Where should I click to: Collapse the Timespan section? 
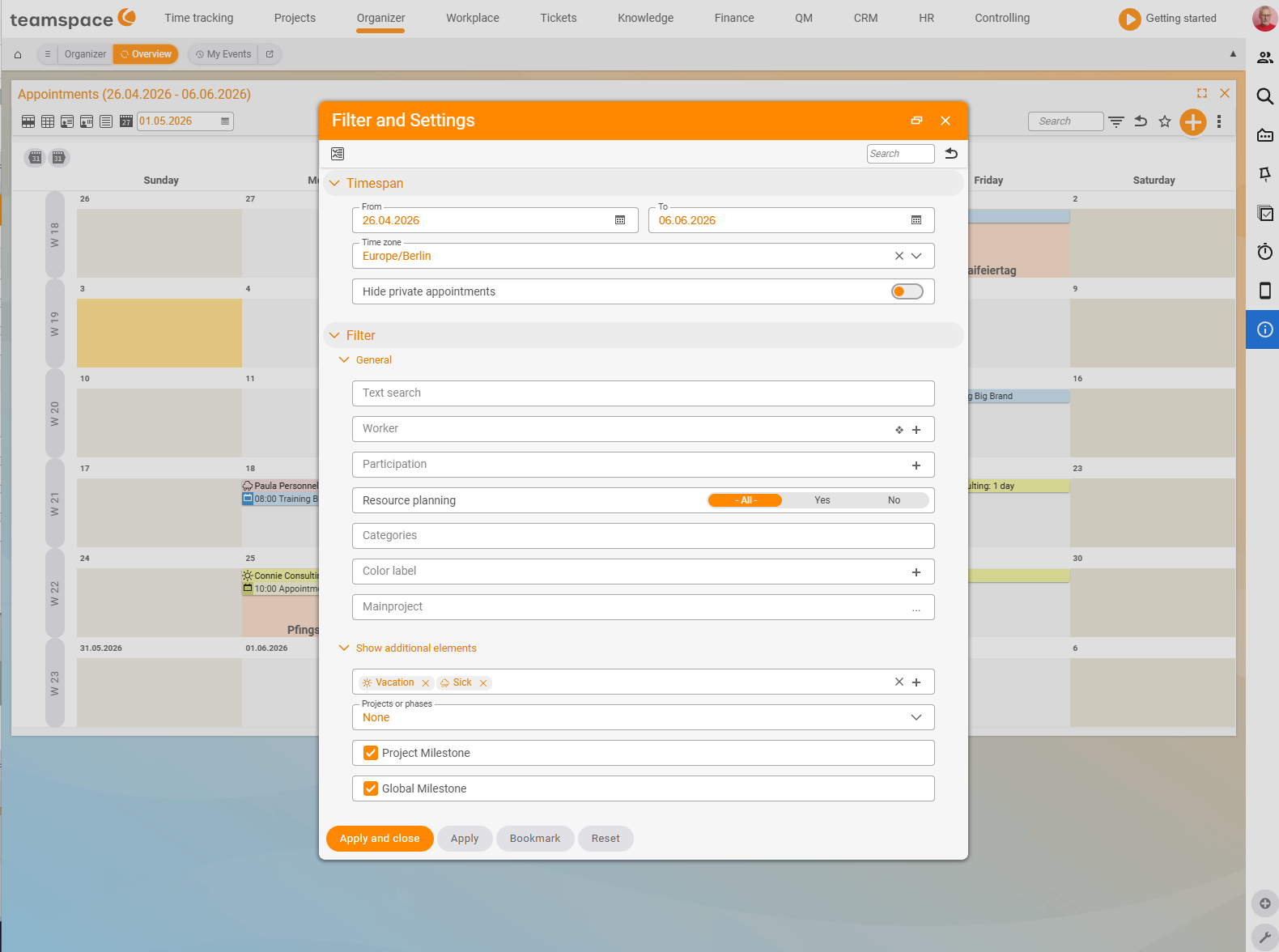[x=334, y=184]
